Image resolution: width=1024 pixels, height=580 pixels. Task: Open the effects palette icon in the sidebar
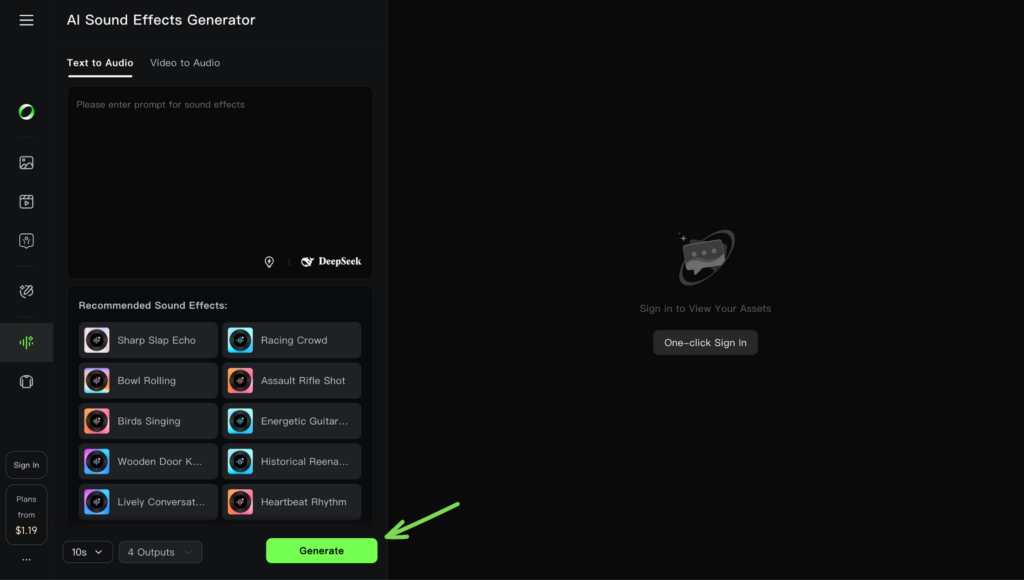click(x=26, y=291)
